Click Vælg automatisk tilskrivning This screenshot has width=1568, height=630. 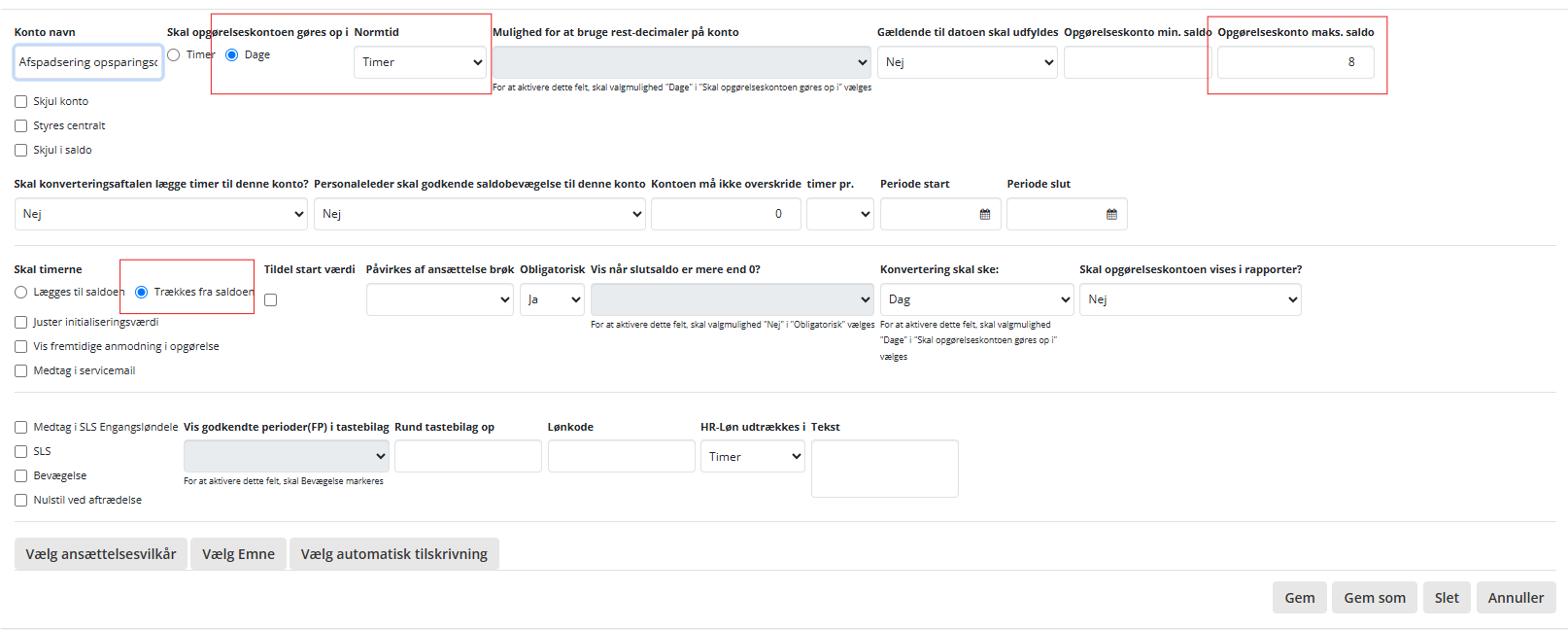pos(393,554)
